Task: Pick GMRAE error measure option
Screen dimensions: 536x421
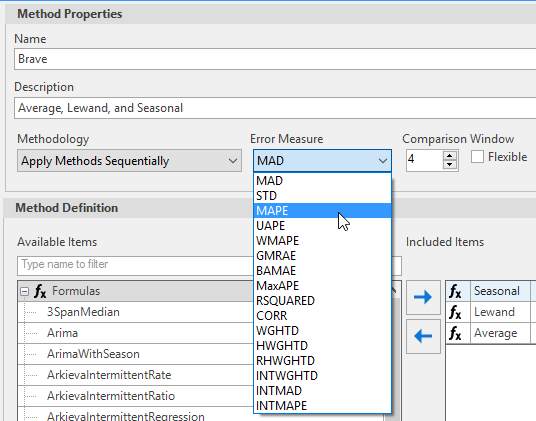Action: coord(322,256)
